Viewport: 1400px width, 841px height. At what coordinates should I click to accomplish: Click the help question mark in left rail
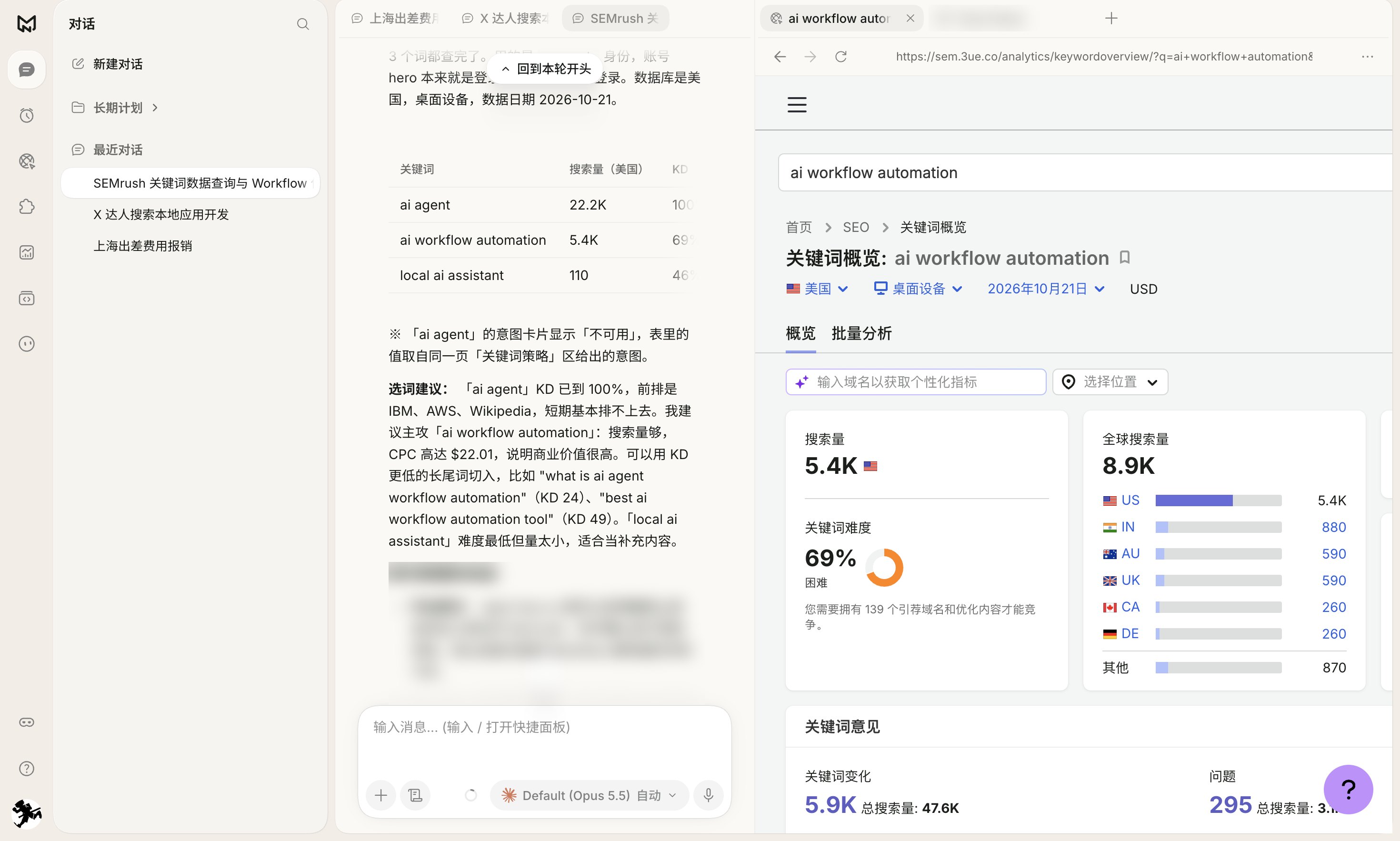27,769
